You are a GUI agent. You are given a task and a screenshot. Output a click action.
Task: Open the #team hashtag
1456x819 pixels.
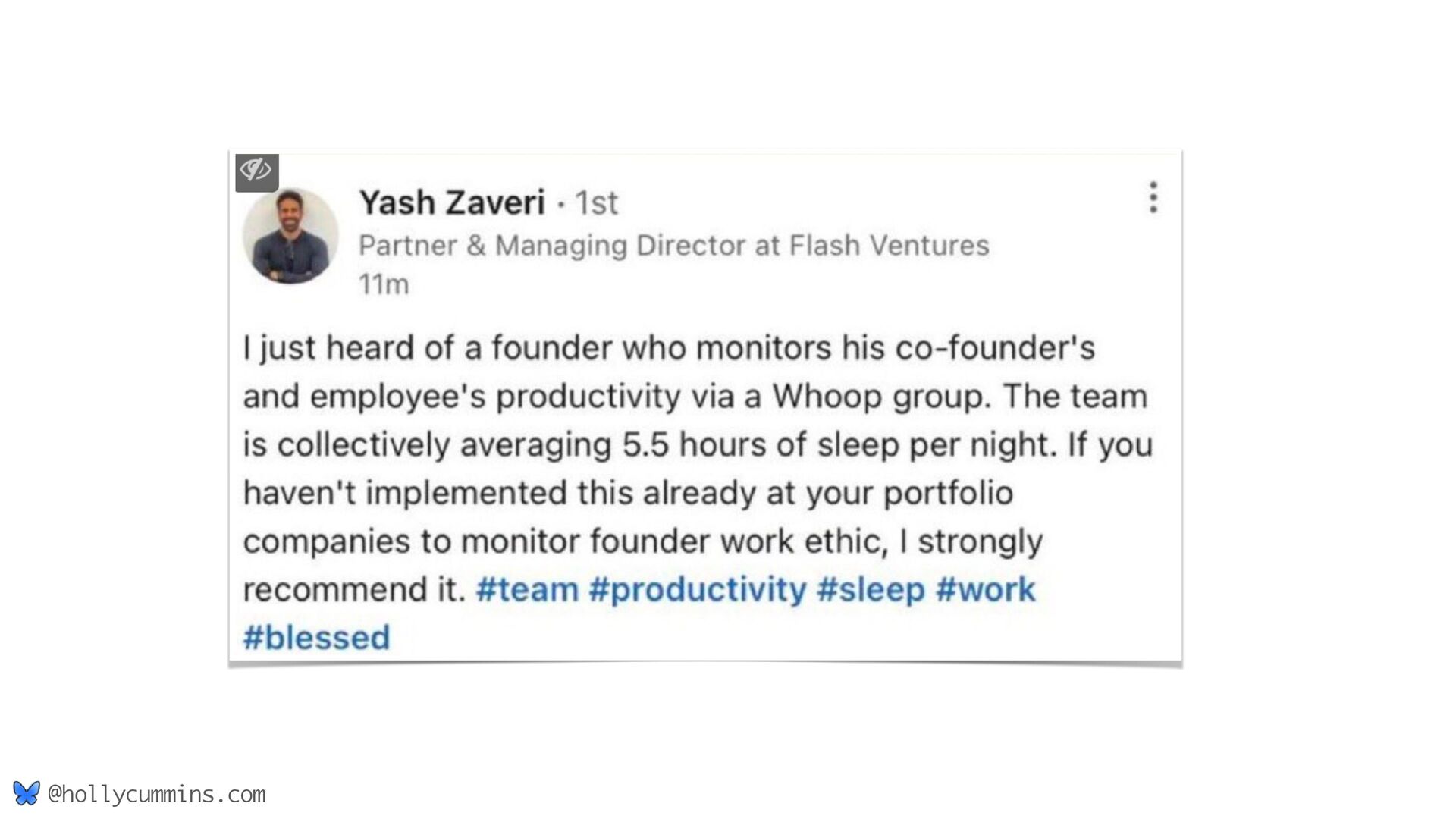(527, 589)
